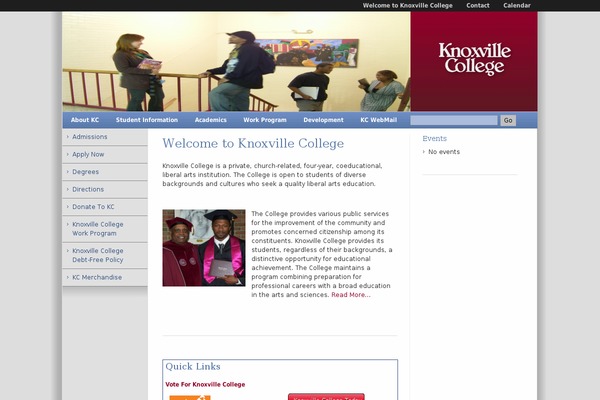Select Apply Now in the sidebar
The image size is (600, 400).
tap(88, 154)
